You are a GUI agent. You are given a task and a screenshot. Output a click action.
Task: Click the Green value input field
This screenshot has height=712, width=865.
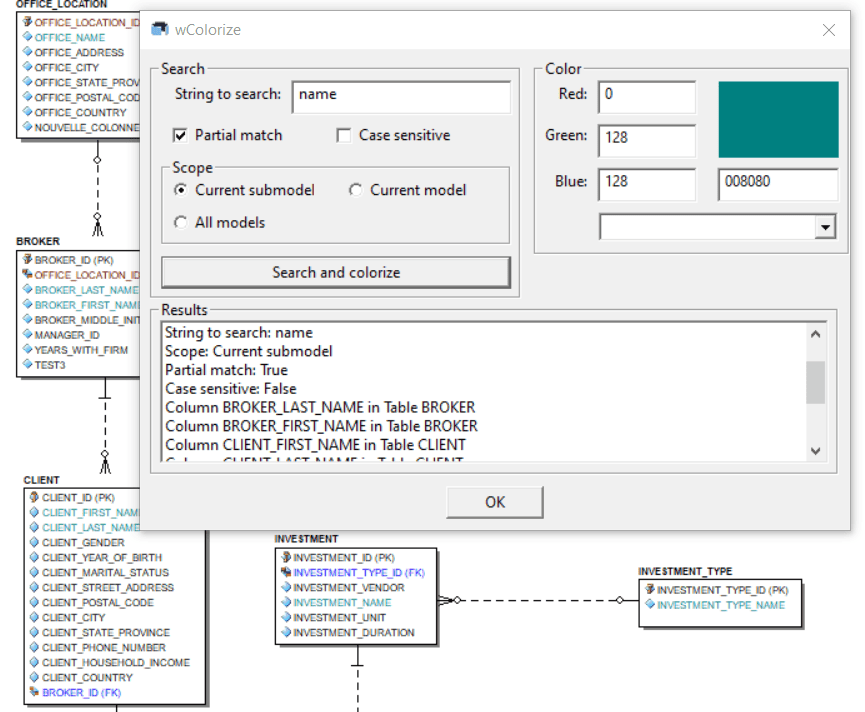[647, 141]
